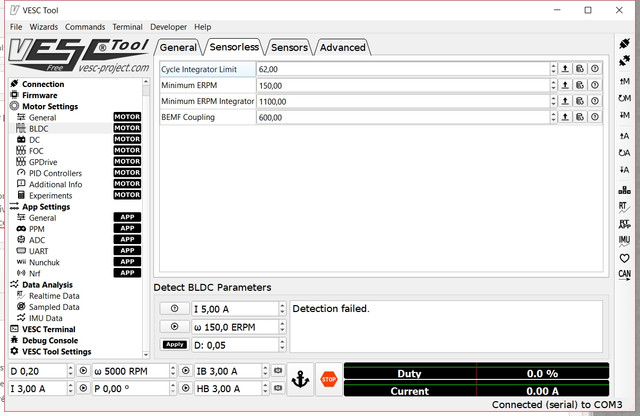The width and height of the screenshot is (640, 416).
Task: Show help for Cycle Integrator Limit
Action: tap(595, 69)
